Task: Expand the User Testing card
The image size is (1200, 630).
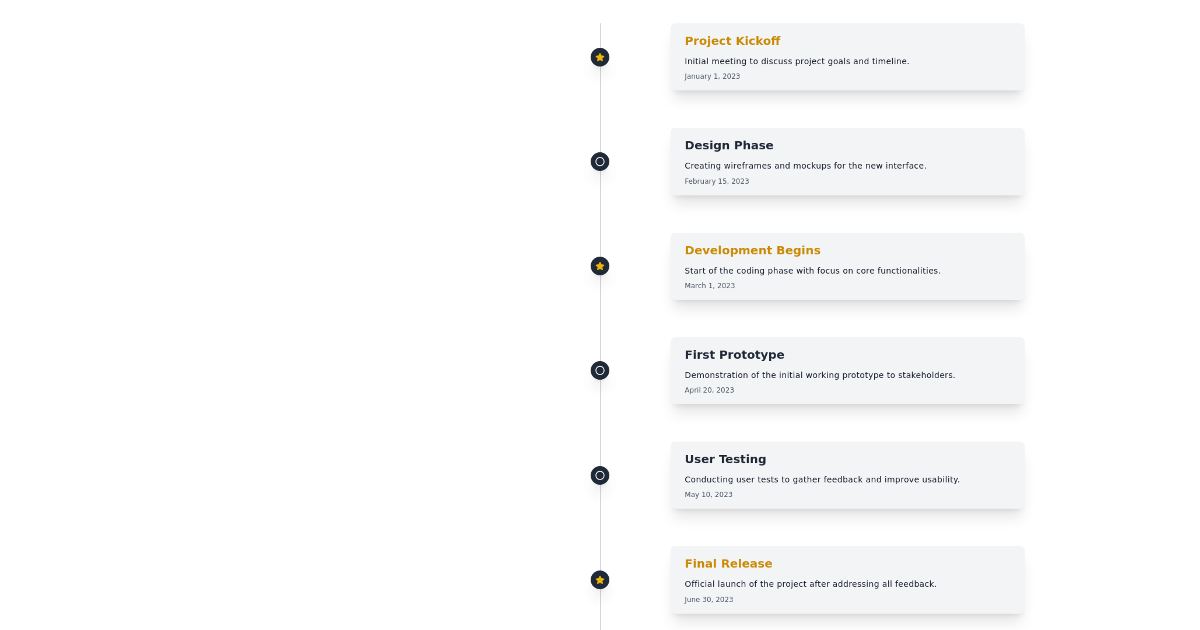Action: (x=847, y=475)
